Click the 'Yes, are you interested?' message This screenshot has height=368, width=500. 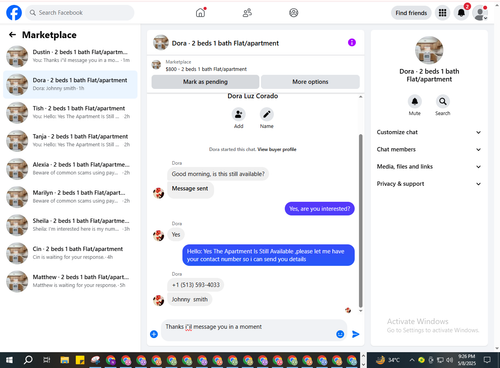pos(320,209)
